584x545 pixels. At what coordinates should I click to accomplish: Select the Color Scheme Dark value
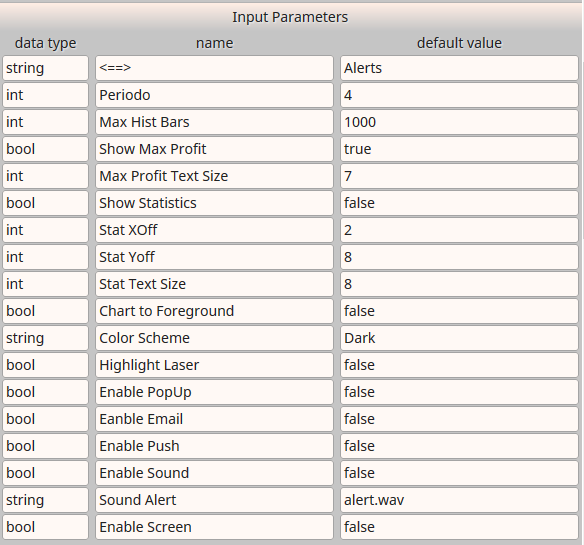(459, 338)
